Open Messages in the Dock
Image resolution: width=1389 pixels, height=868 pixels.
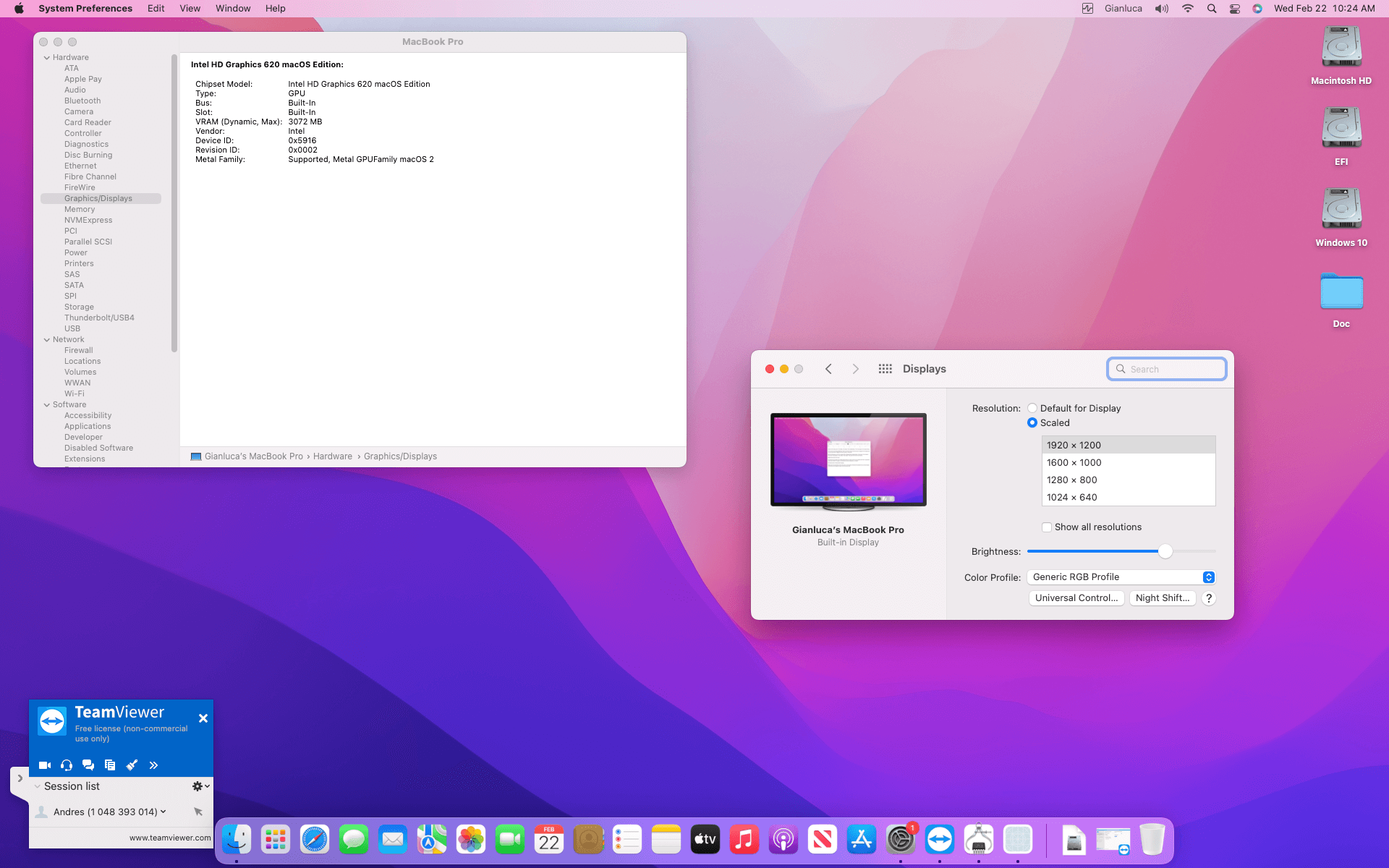[354, 840]
